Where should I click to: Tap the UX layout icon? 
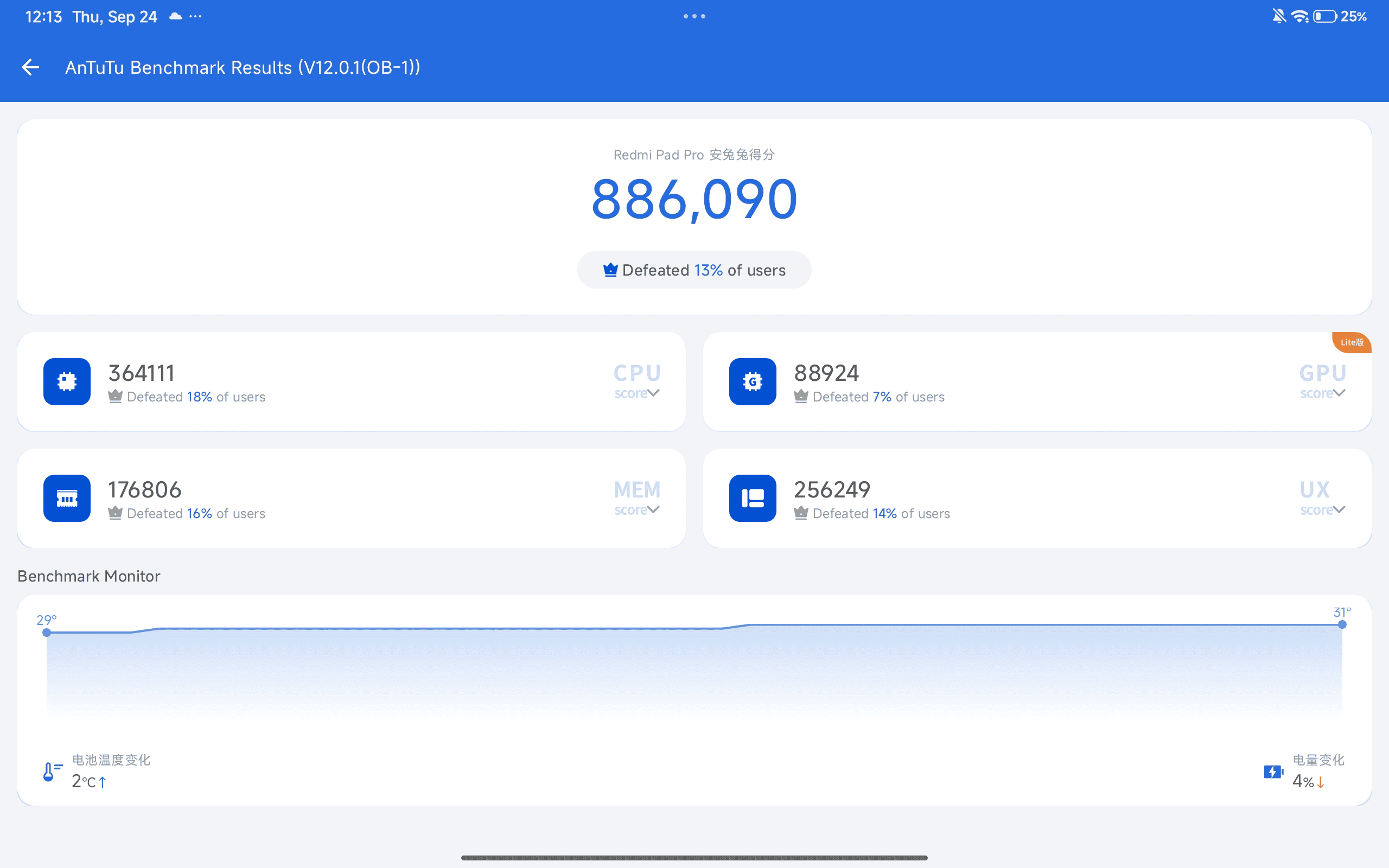pos(753,499)
